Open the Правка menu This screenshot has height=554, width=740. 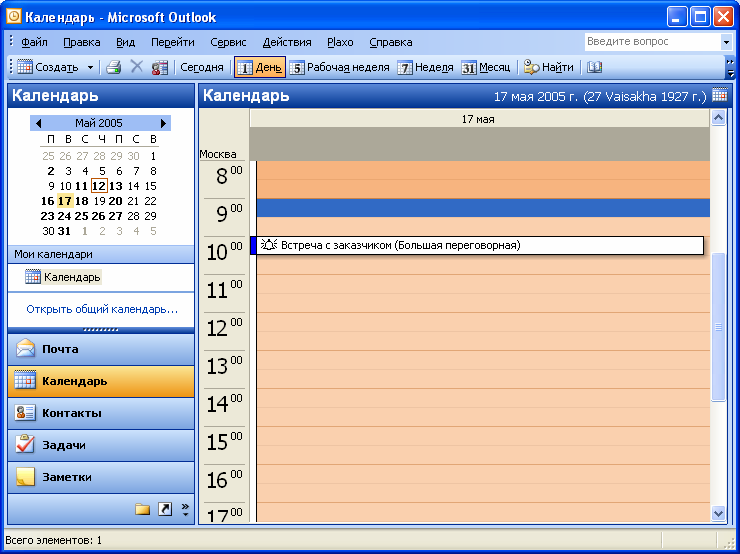[x=82, y=42]
